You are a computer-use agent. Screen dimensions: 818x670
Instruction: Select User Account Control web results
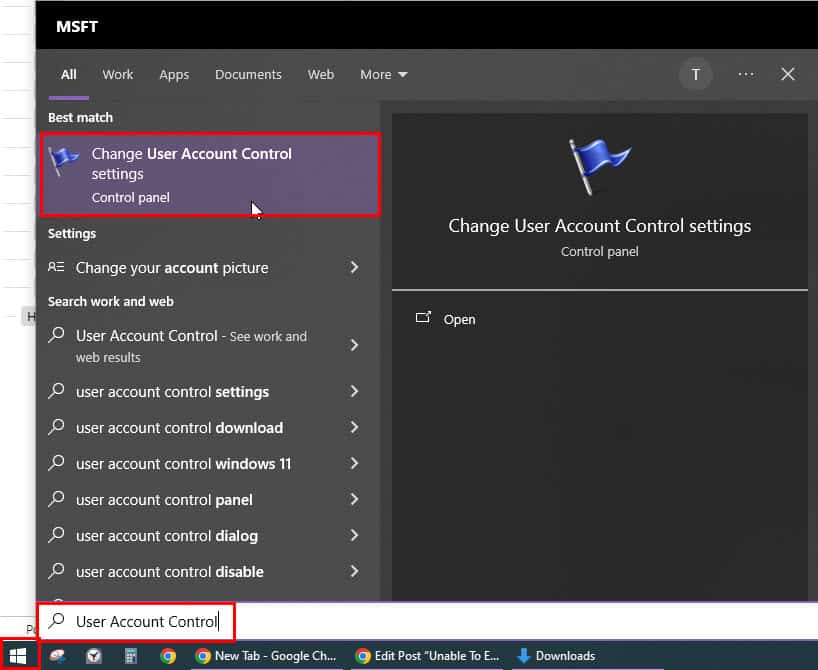click(191, 346)
